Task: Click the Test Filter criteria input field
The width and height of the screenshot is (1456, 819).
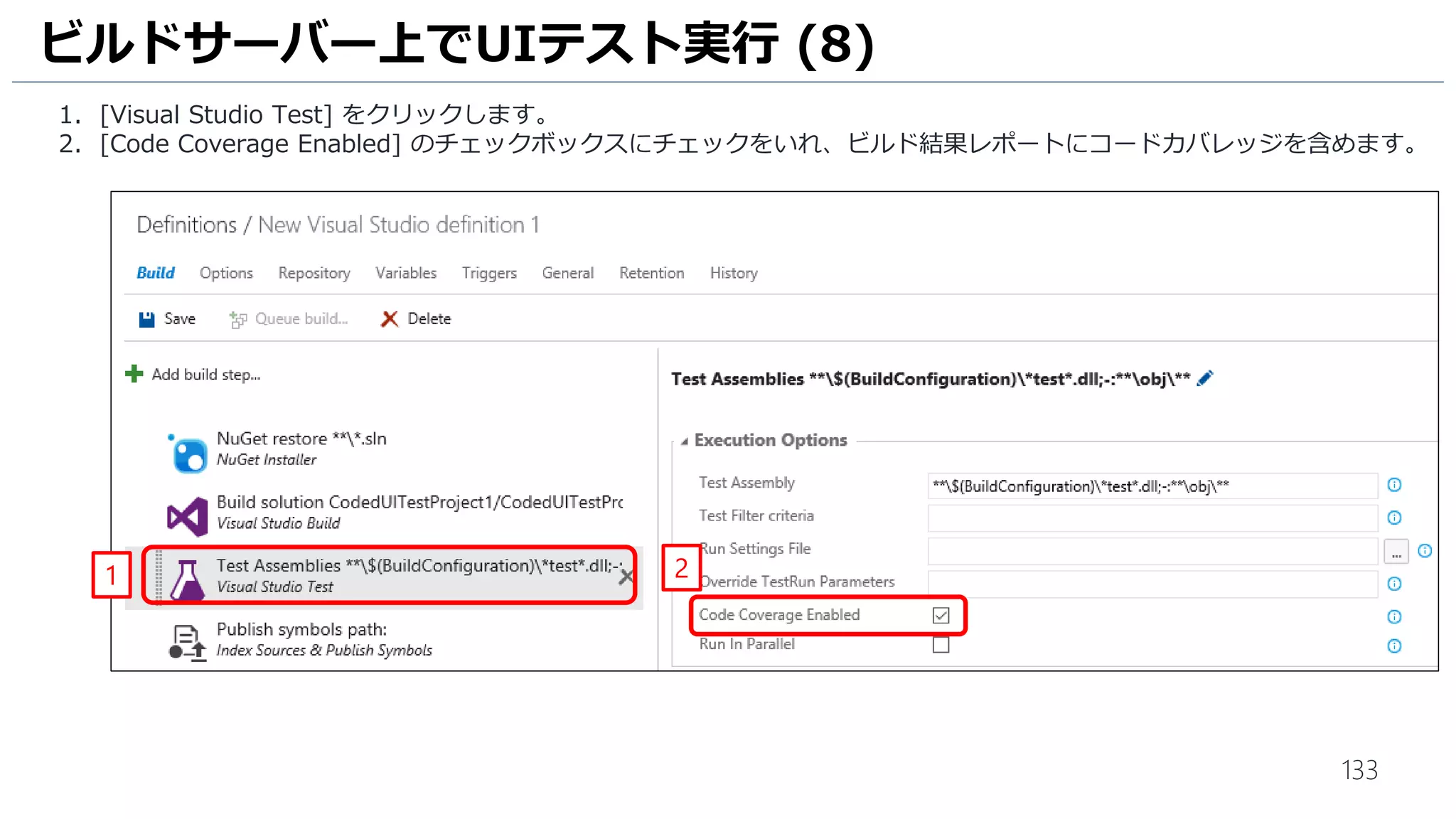Action: point(1152,518)
